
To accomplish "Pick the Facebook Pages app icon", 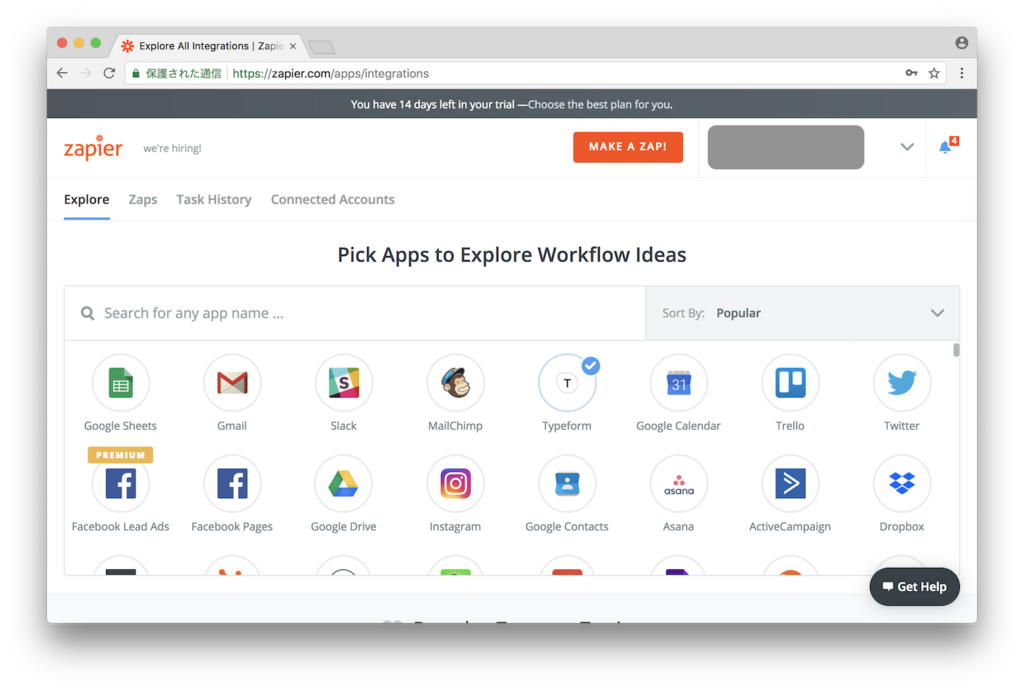I will [x=232, y=484].
